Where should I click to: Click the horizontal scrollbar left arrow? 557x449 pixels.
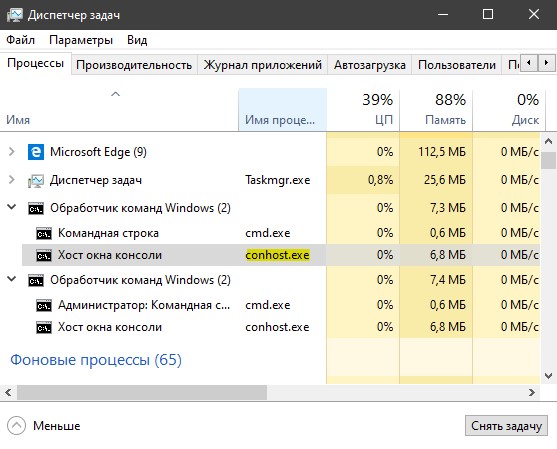[8, 393]
